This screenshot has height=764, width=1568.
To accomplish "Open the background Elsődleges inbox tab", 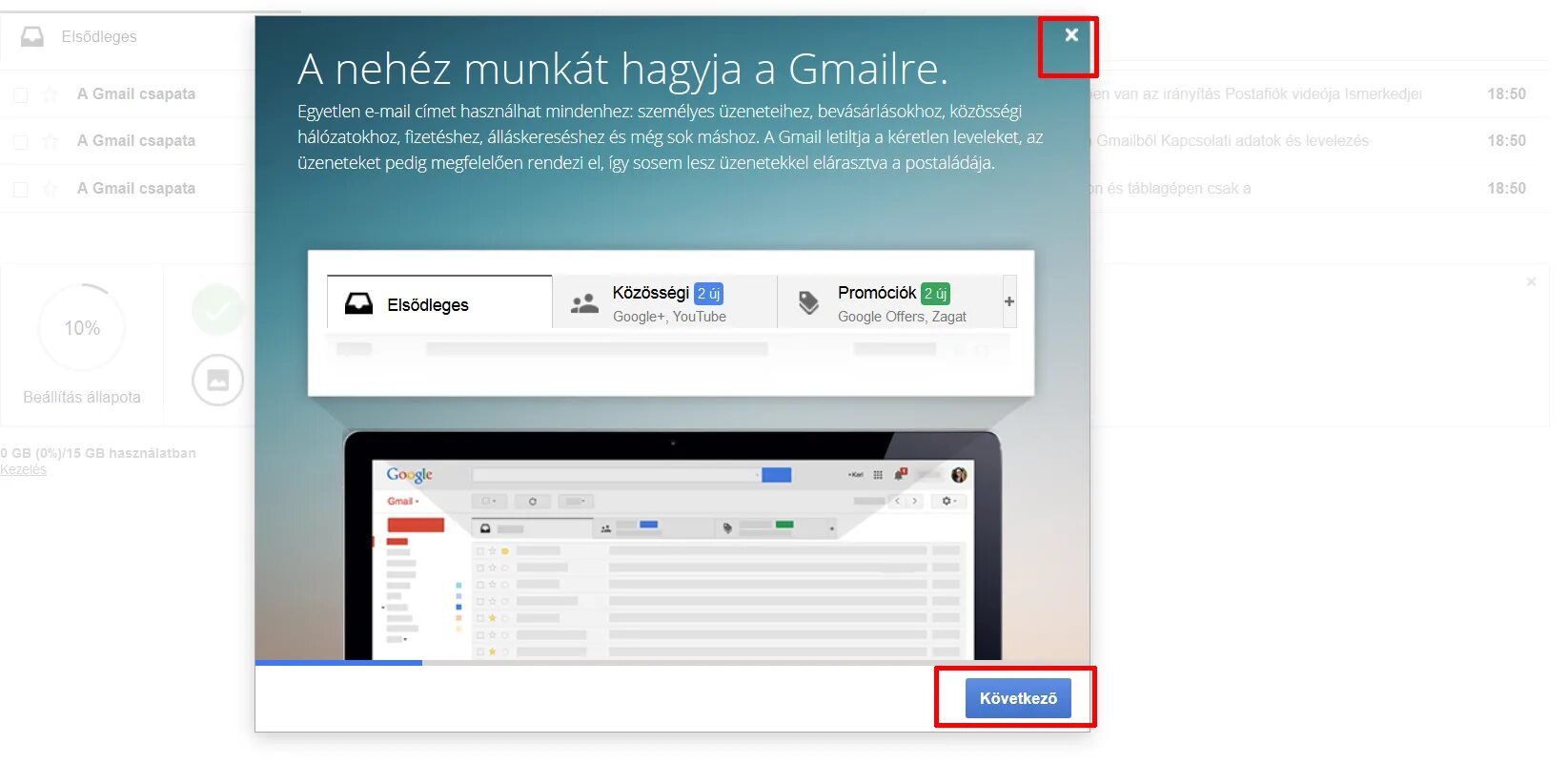I will [99, 36].
